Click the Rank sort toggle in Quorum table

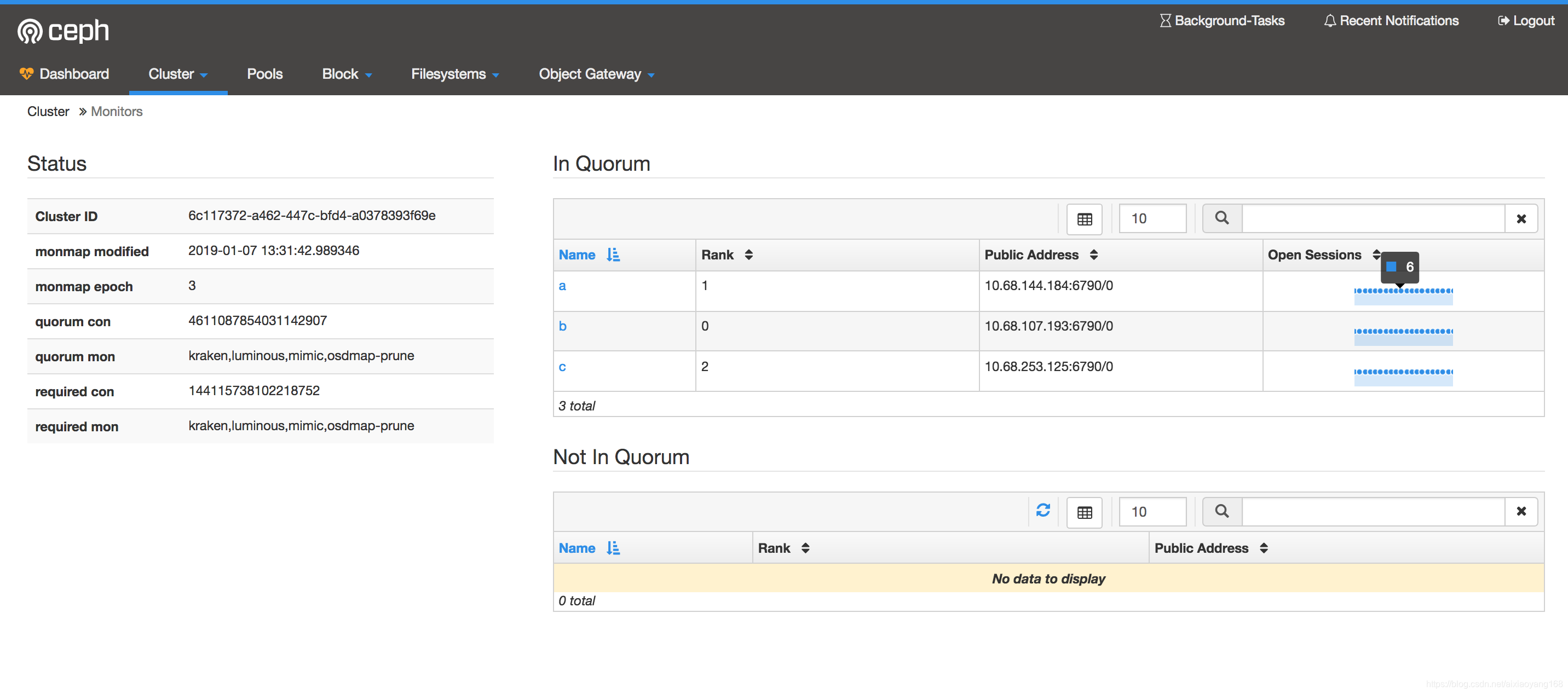pos(749,255)
